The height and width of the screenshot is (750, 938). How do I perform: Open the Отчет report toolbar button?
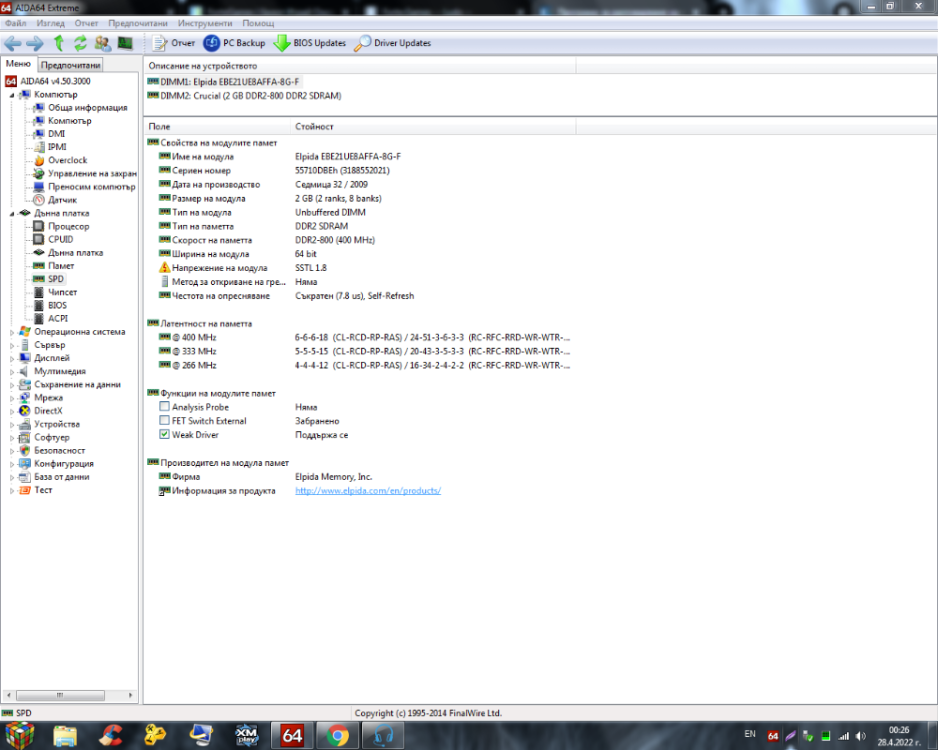174,43
